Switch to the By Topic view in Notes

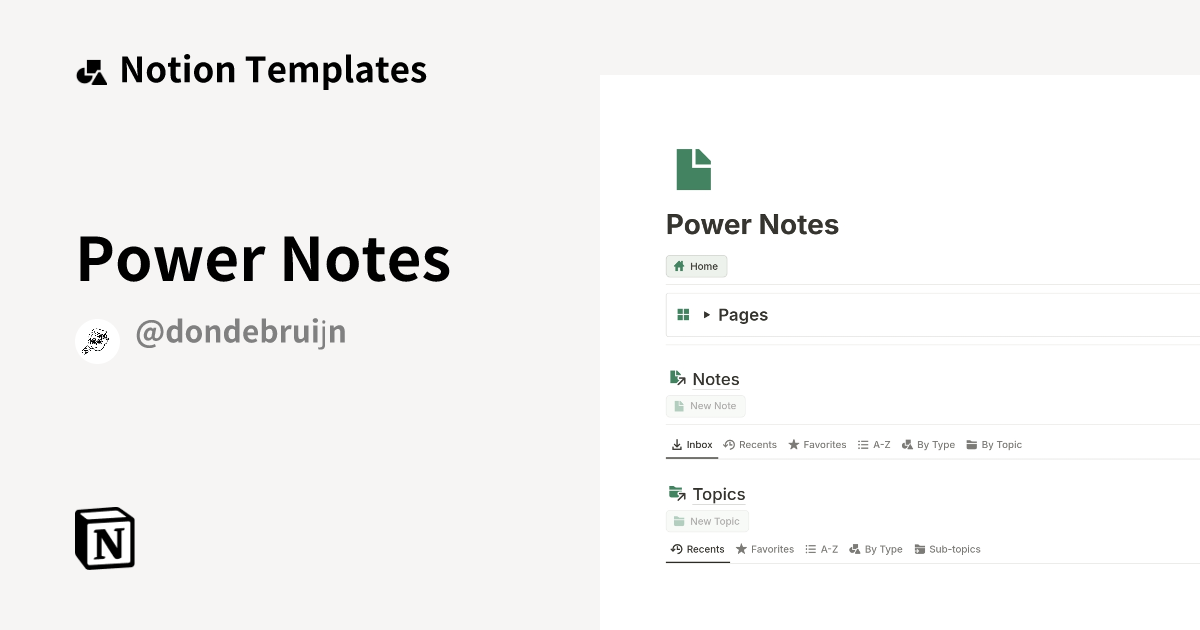tap(994, 444)
